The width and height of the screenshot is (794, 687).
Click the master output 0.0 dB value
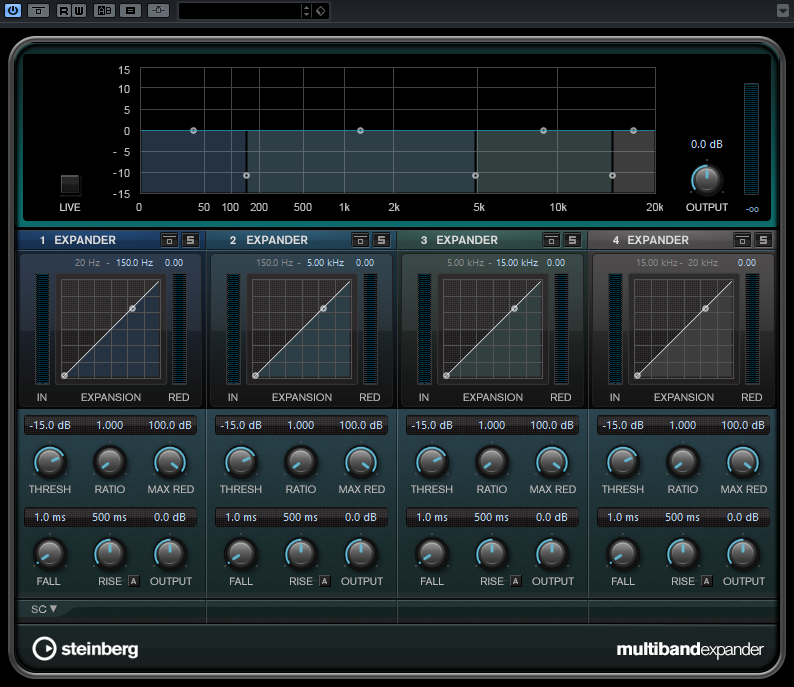click(706, 144)
